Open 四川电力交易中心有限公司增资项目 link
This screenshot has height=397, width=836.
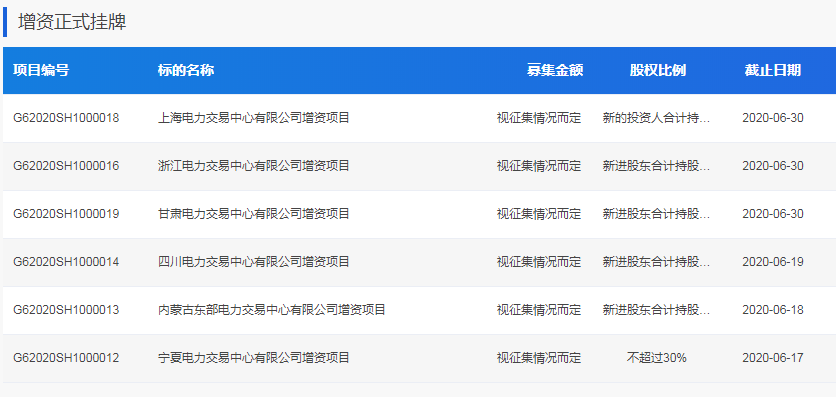coord(254,262)
